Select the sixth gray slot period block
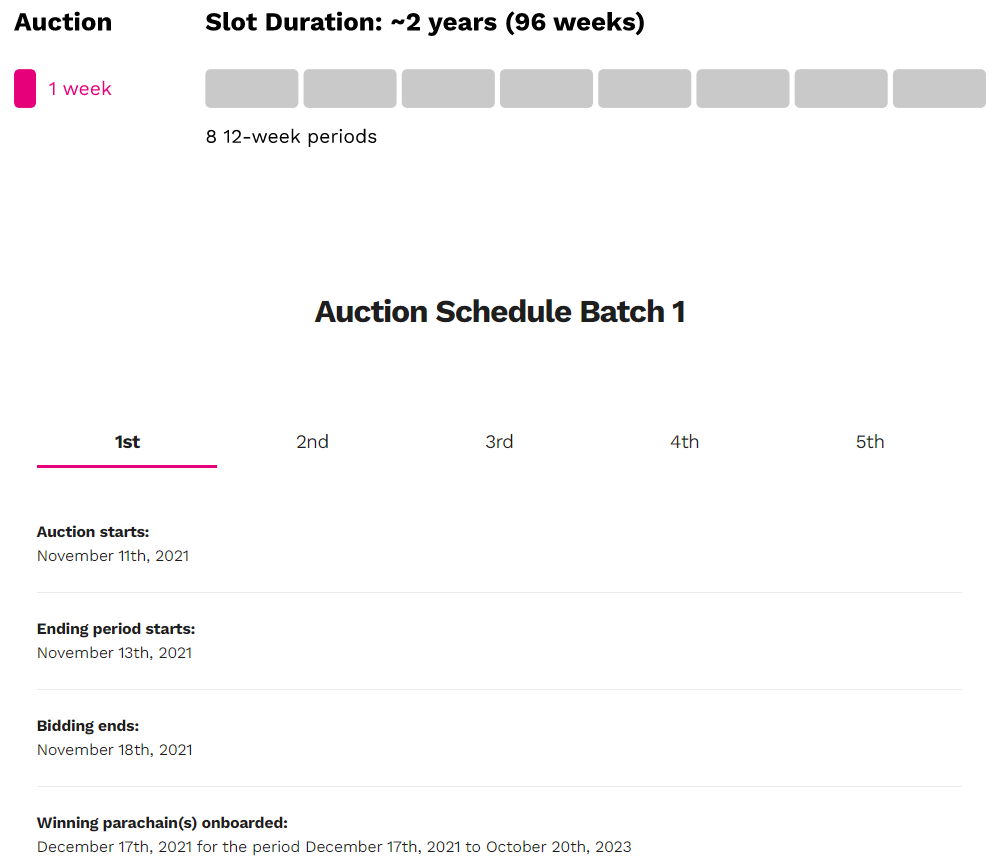This screenshot has height=866, width=997. (743, 89)
